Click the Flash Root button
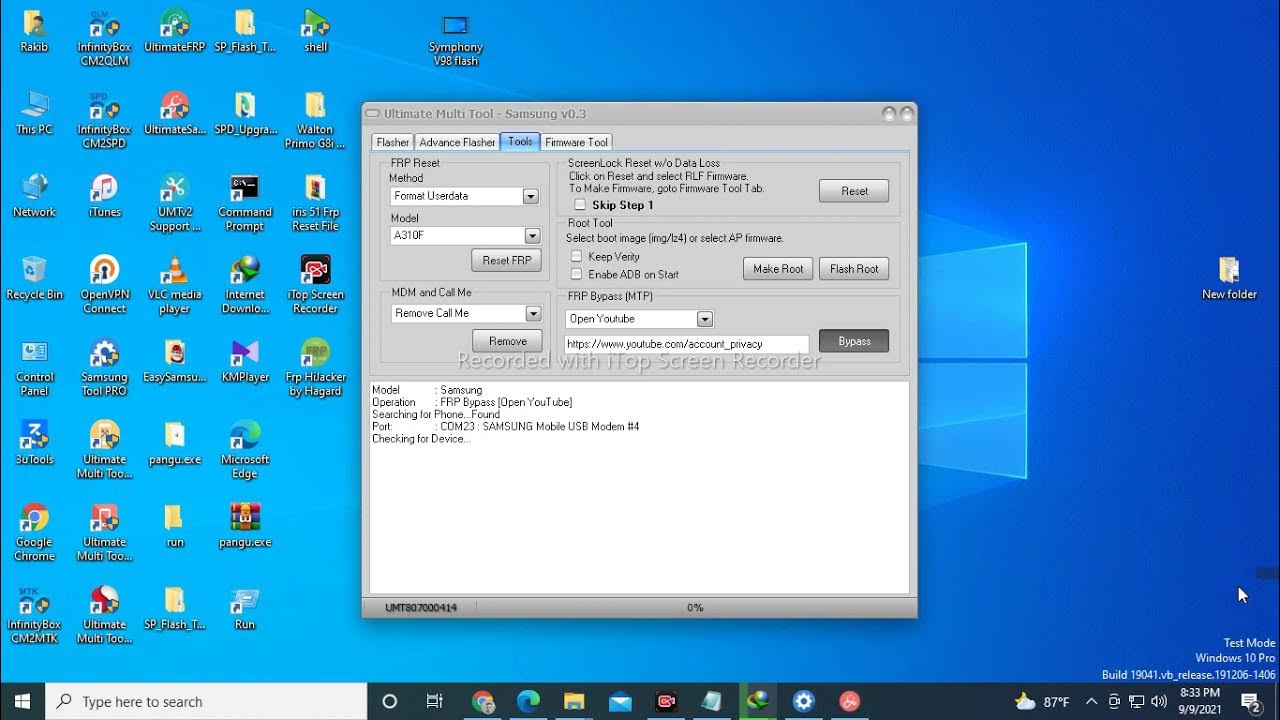The width and height of the screenshot is (1280, 720). pos(854,269)
